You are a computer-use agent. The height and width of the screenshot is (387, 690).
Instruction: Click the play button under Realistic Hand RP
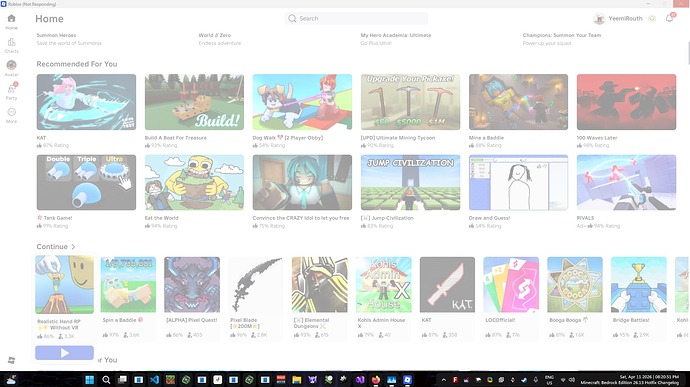[64, 353]
